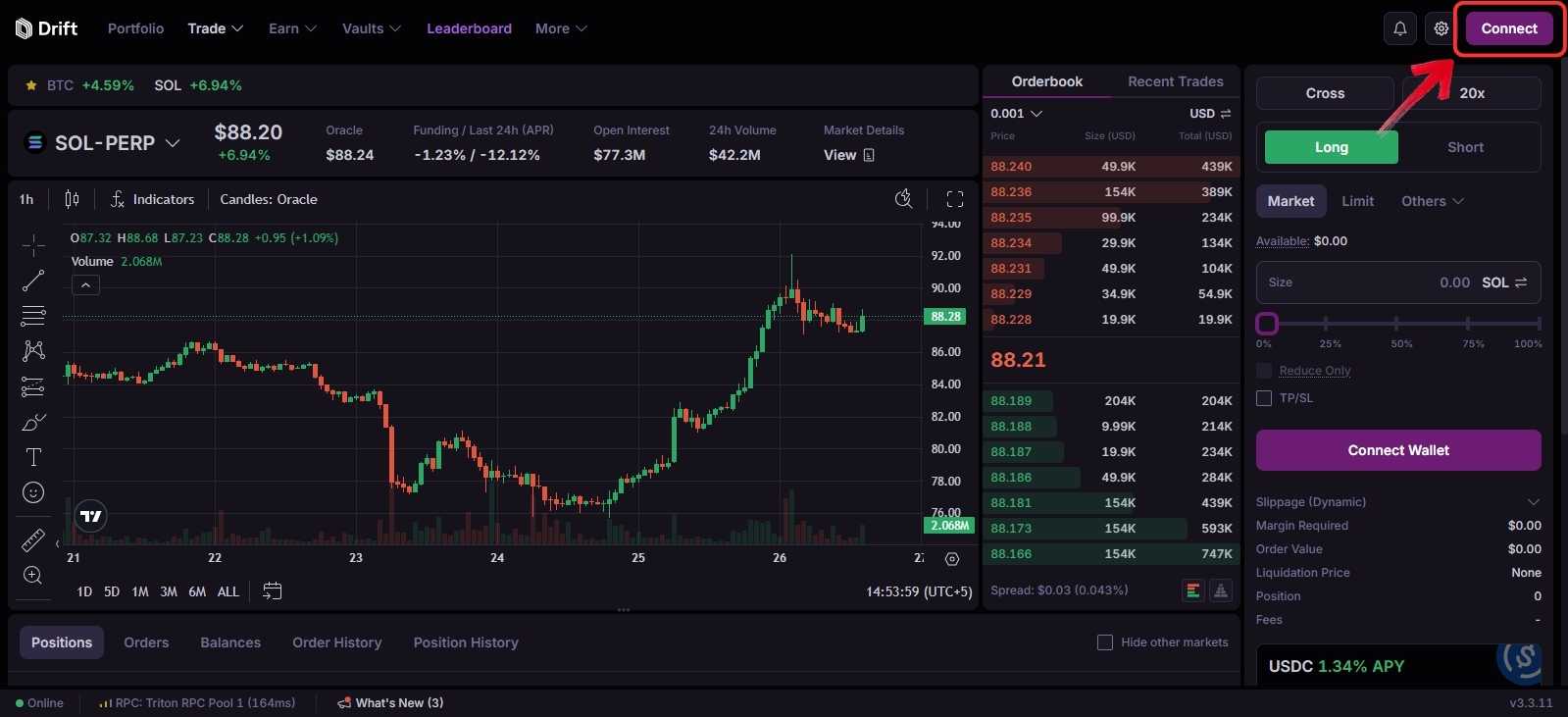Show the orderbook depth chart view
This screenshot has height=717, width=1568.
(x=1221, y=590)
